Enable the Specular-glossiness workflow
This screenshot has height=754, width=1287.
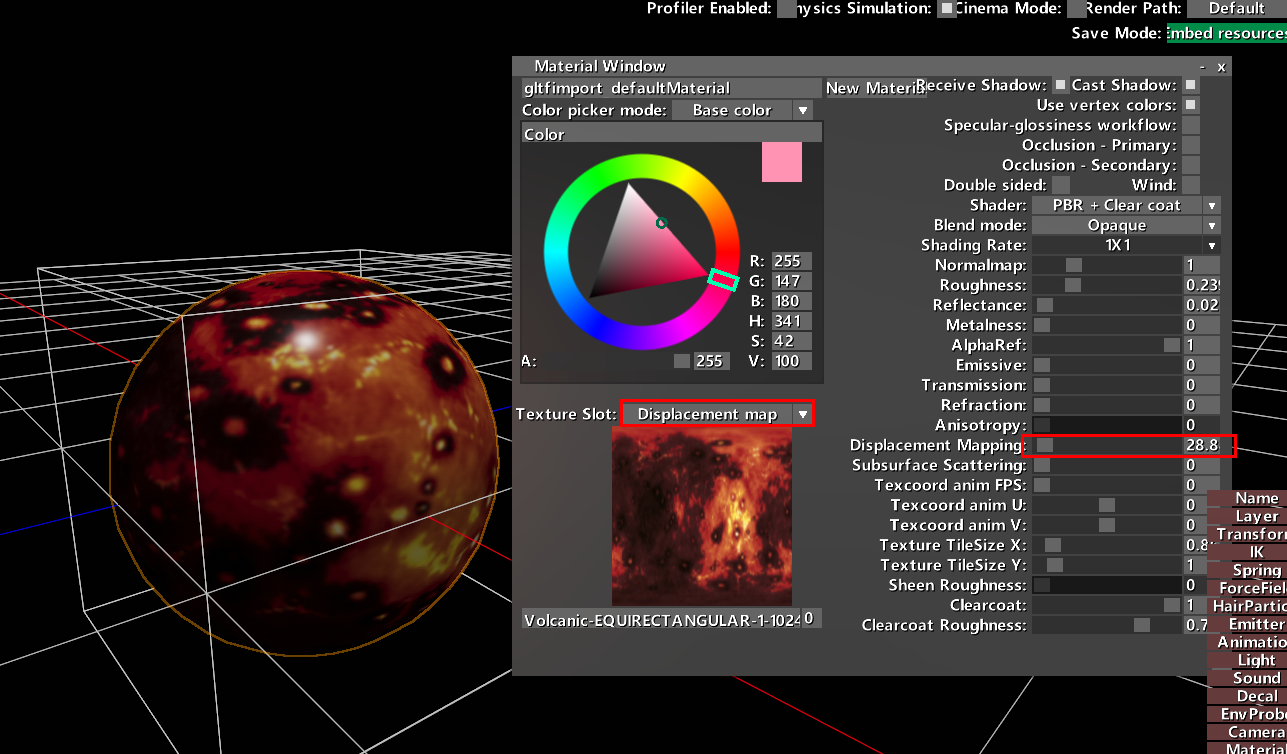pos(1190,125)
